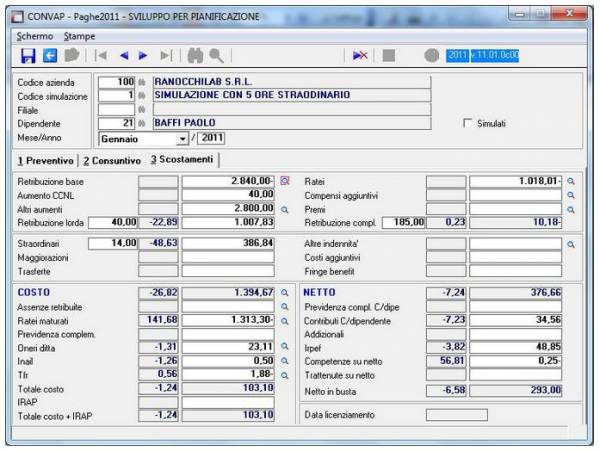600x451 pixels.
Task: Click the toolbar magnifying glass icon
Action: [217, 56]
